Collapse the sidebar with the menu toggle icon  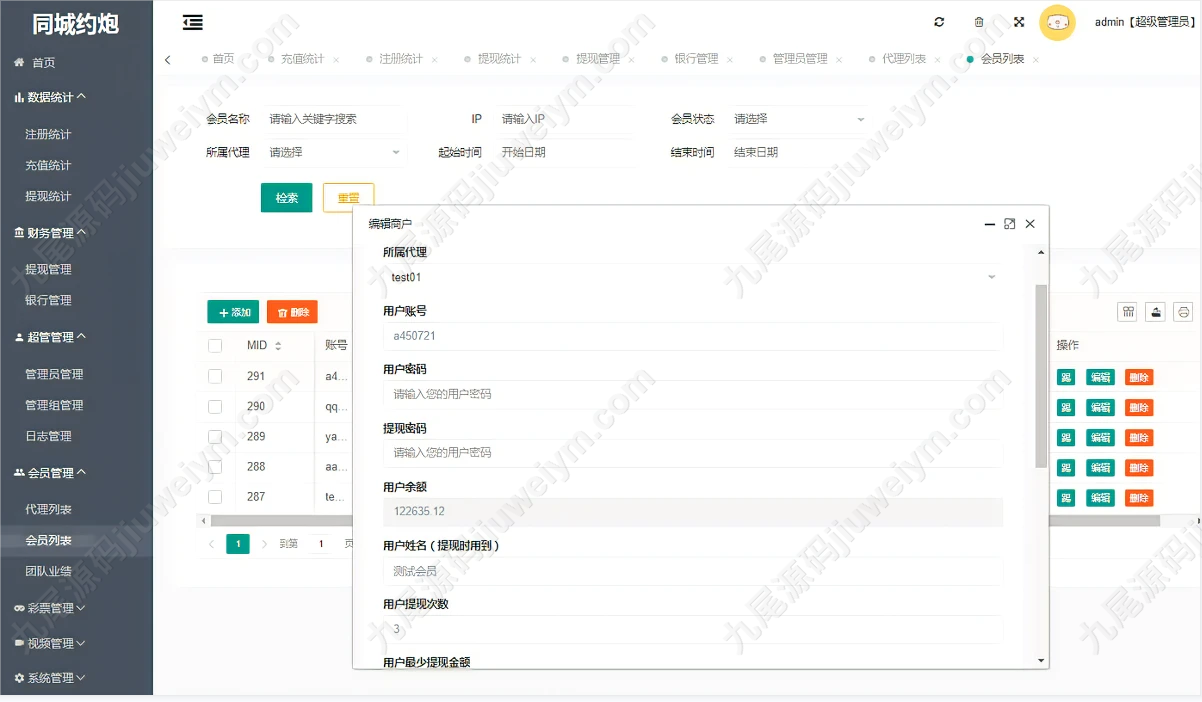click(193, 22)
